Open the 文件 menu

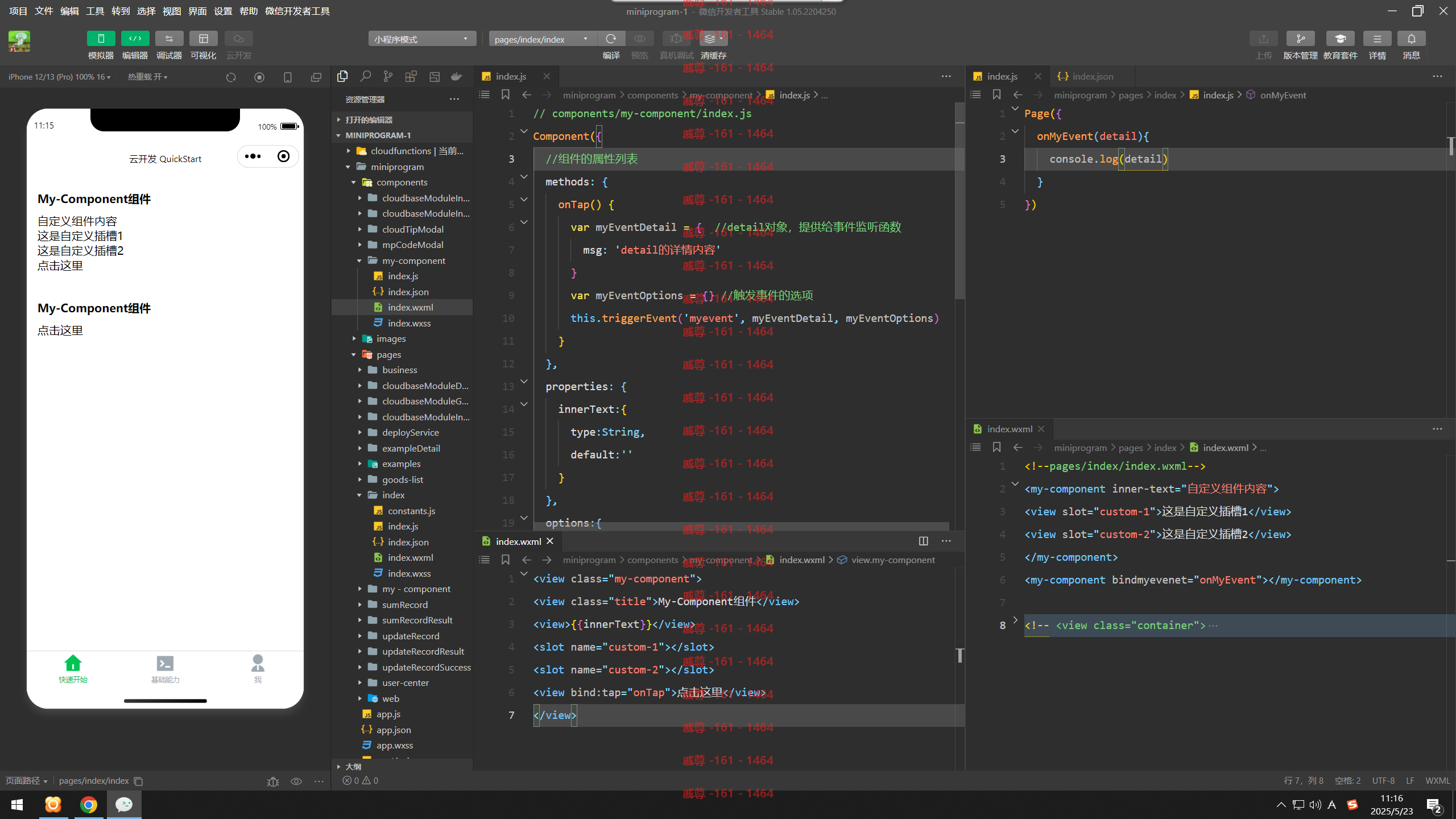pyautogui.click(x=44, y=11)
